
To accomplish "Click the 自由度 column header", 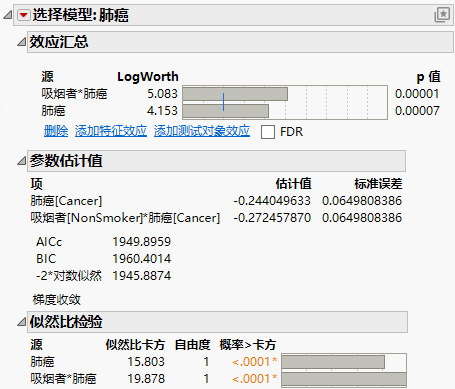I will pos(193,345).
